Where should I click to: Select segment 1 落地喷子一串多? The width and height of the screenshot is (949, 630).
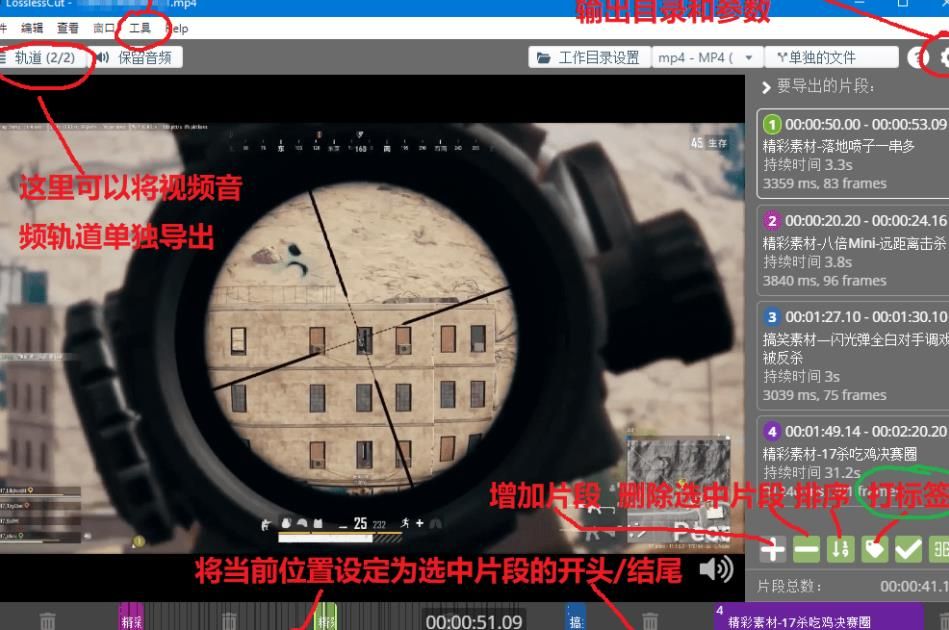[x=853, y=154]
